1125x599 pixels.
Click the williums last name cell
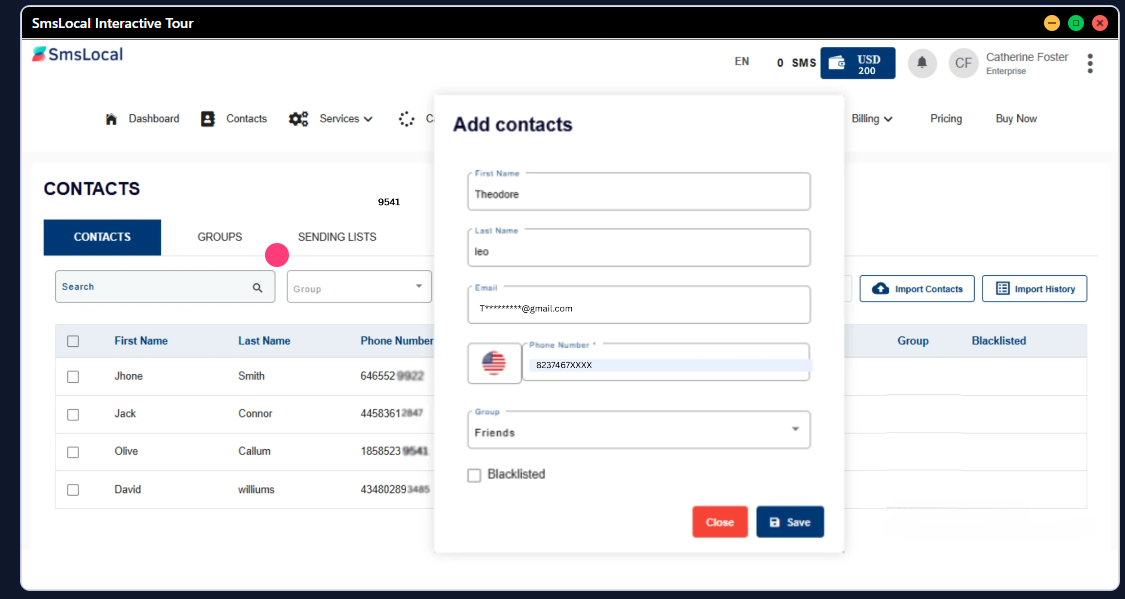[x=256, y=490]
